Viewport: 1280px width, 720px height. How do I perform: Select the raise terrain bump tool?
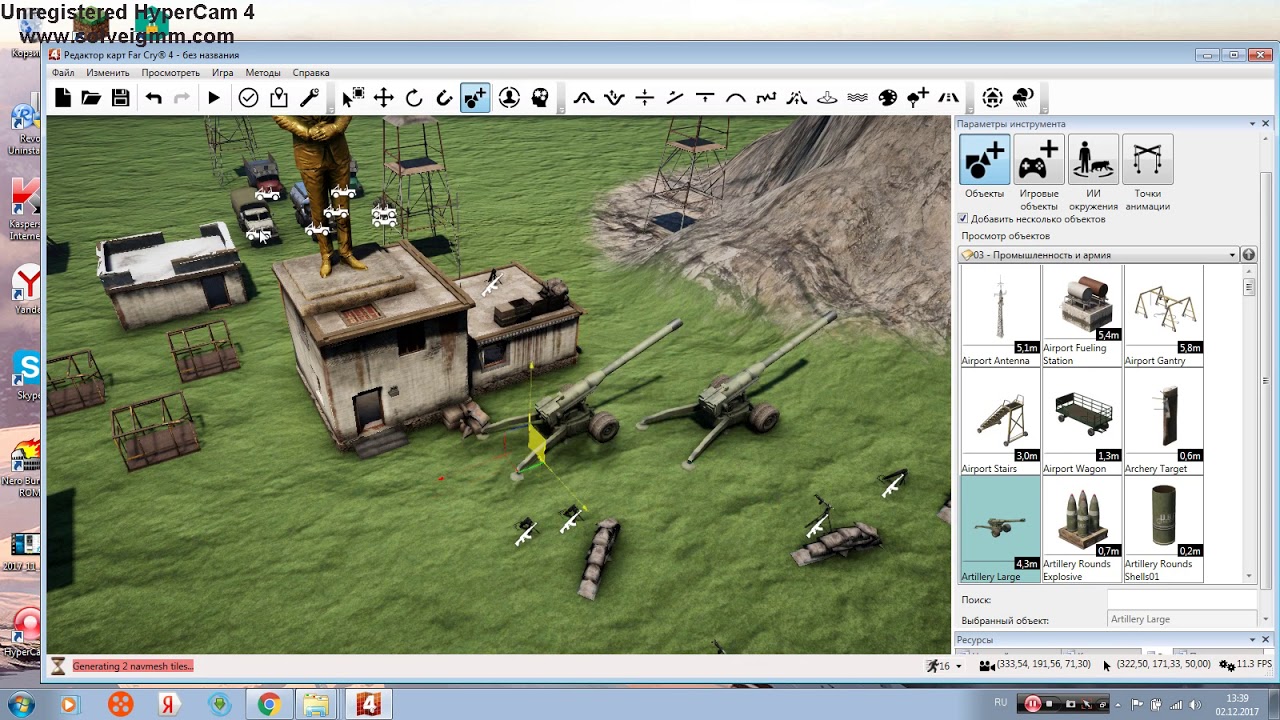[x=584, y=97]
